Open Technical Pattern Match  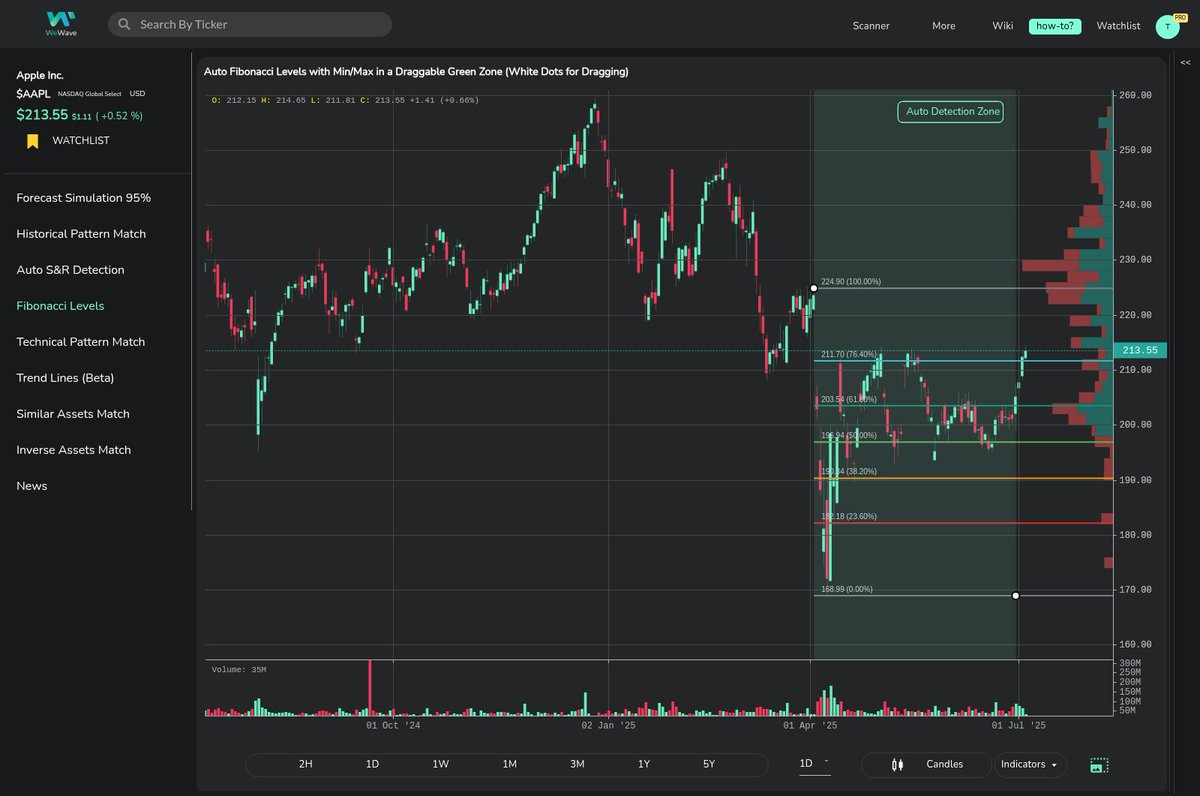tap(81, 342)
